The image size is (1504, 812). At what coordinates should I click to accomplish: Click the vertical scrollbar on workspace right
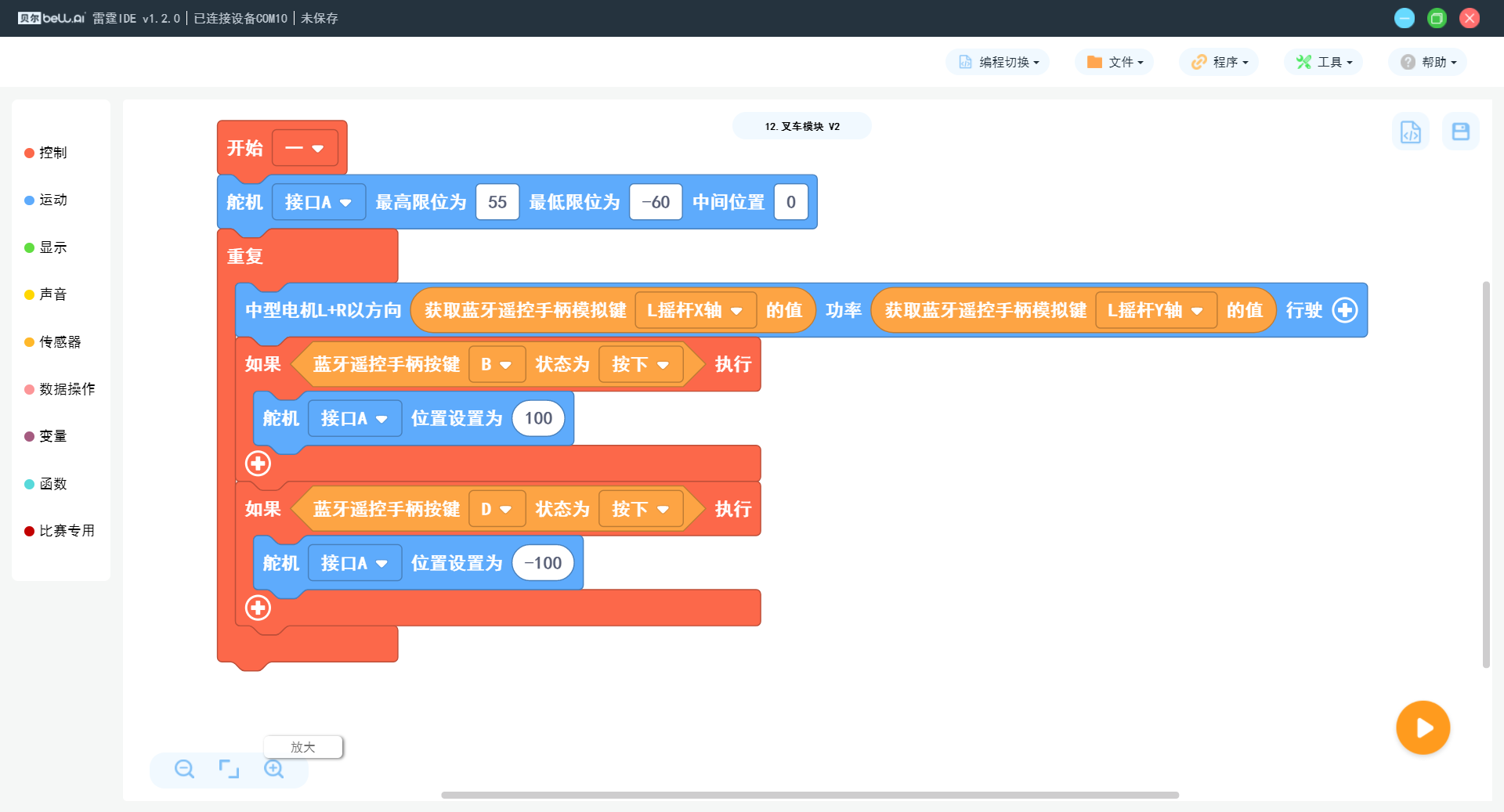click(x=1486, y=475)
